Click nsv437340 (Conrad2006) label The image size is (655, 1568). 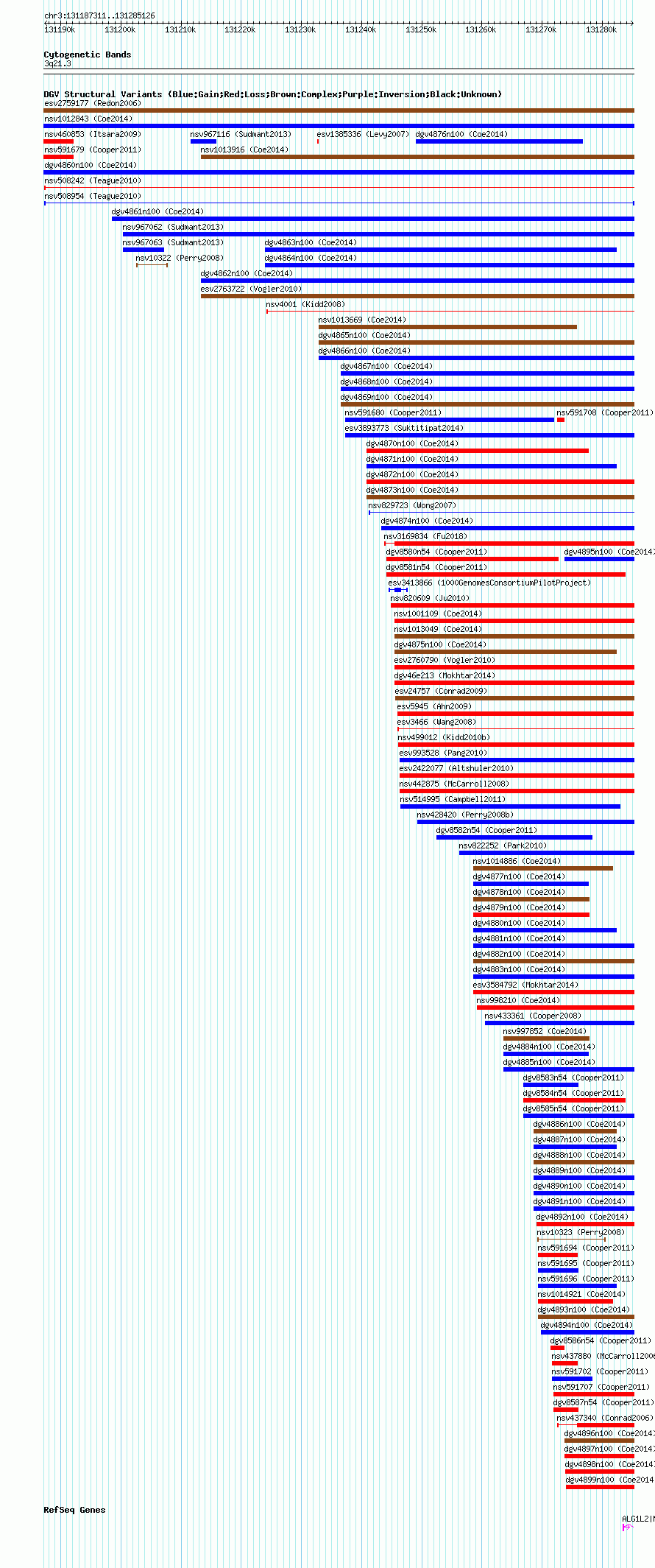pos(604,1418)
